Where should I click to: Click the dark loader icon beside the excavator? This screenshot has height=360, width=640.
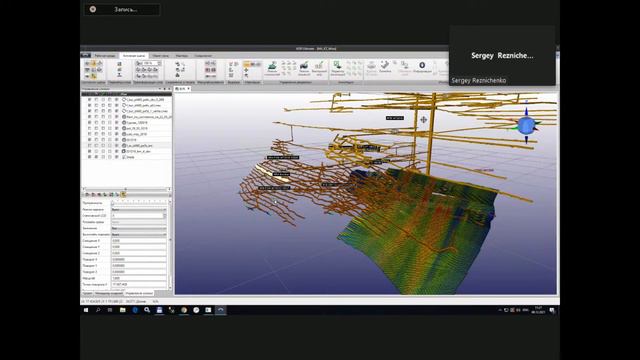click(x=304, y=66)
